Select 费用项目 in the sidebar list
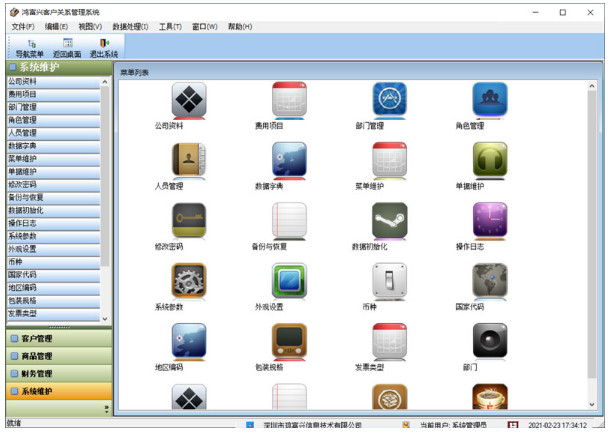This screenshot has width=611, height=438. pyautogui.click(x=53, y=94)
